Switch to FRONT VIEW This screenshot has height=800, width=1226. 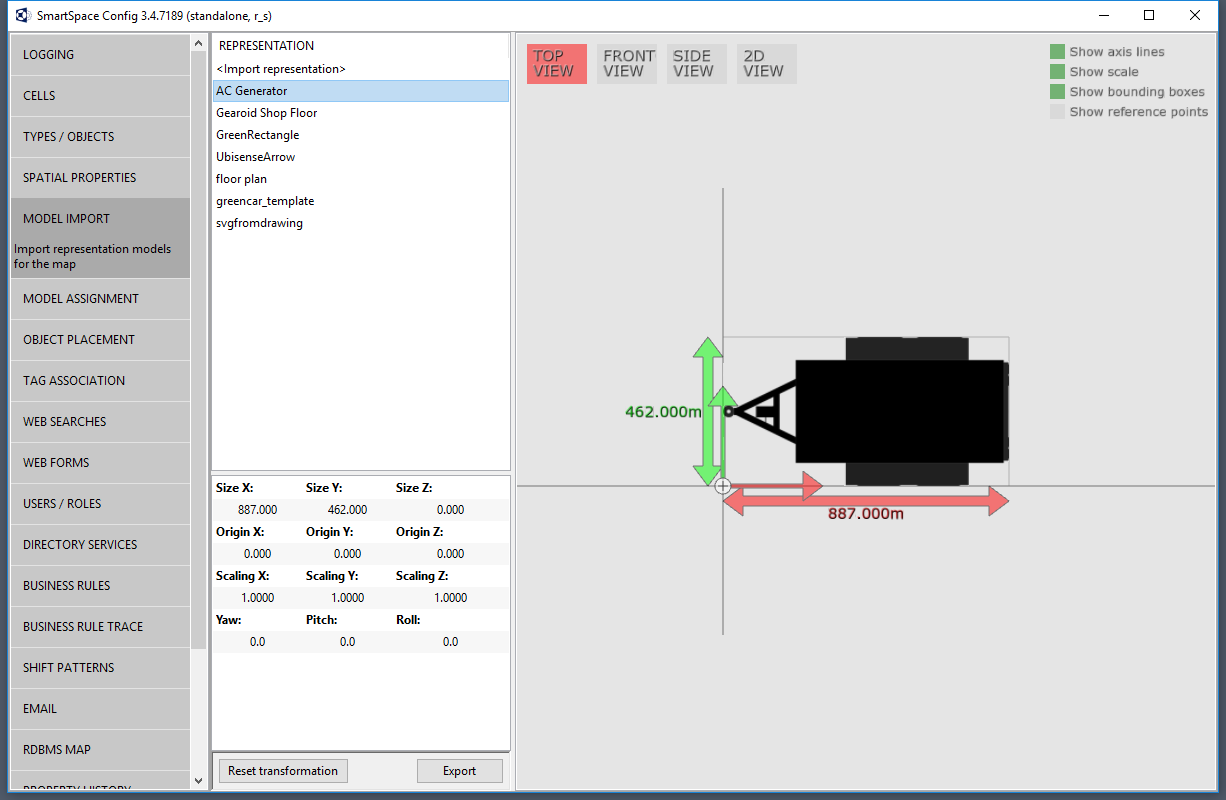[x=629, y=63]
